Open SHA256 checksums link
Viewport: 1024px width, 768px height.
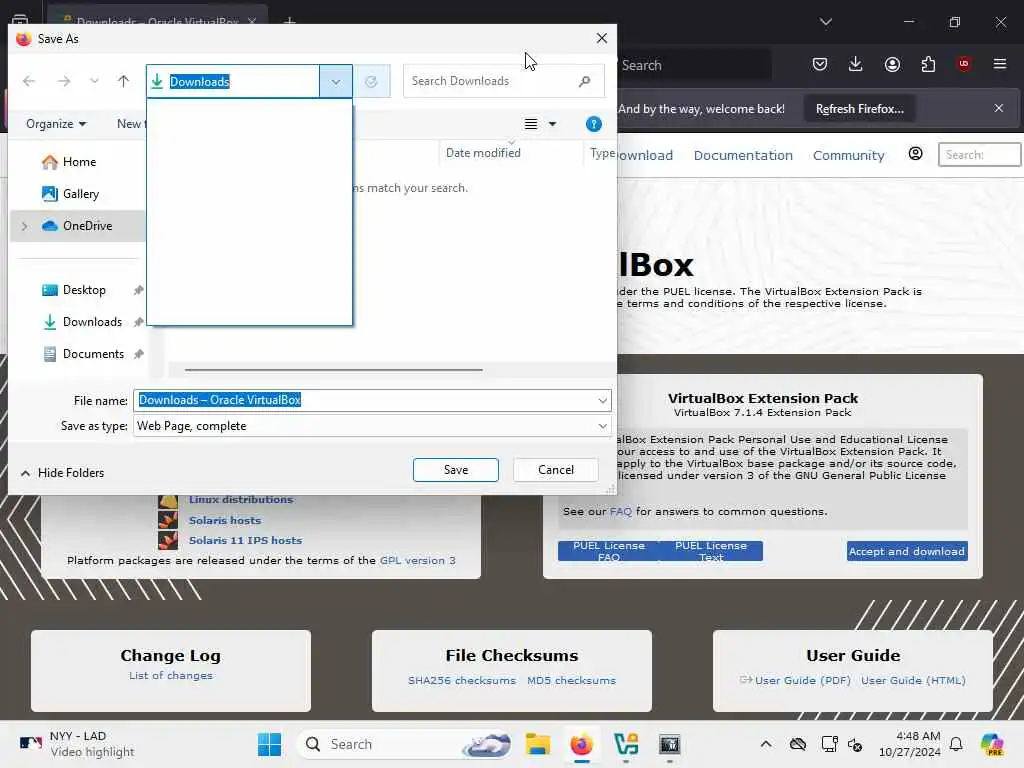point(462,680)
